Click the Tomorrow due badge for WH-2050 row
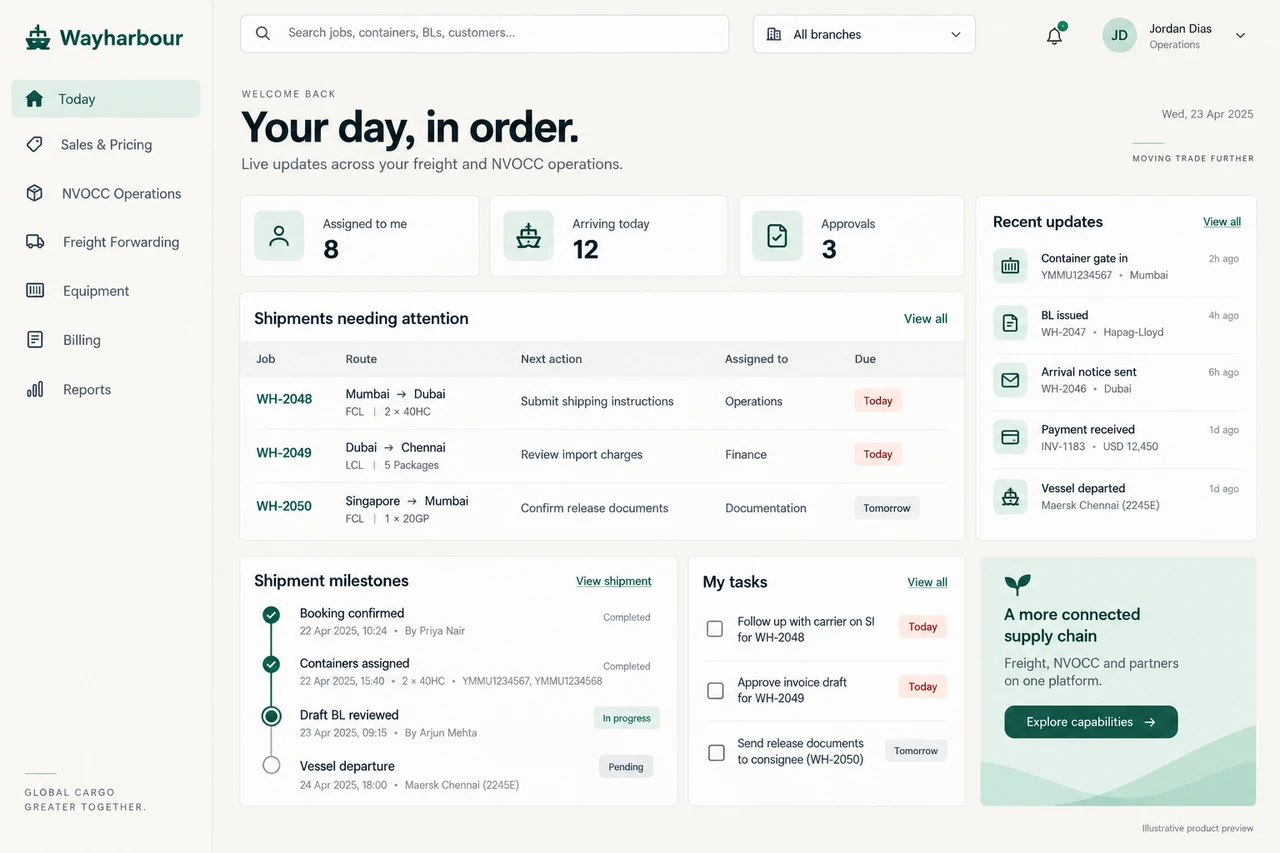 tap(886, 508)
